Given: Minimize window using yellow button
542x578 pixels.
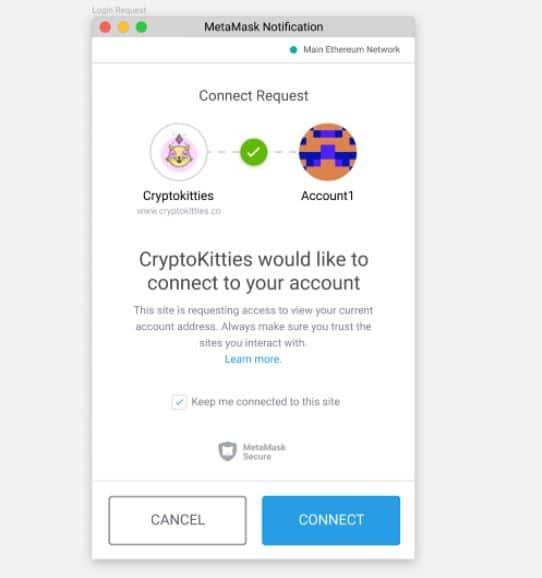Looking at the screenshot, I should (123, 27).
